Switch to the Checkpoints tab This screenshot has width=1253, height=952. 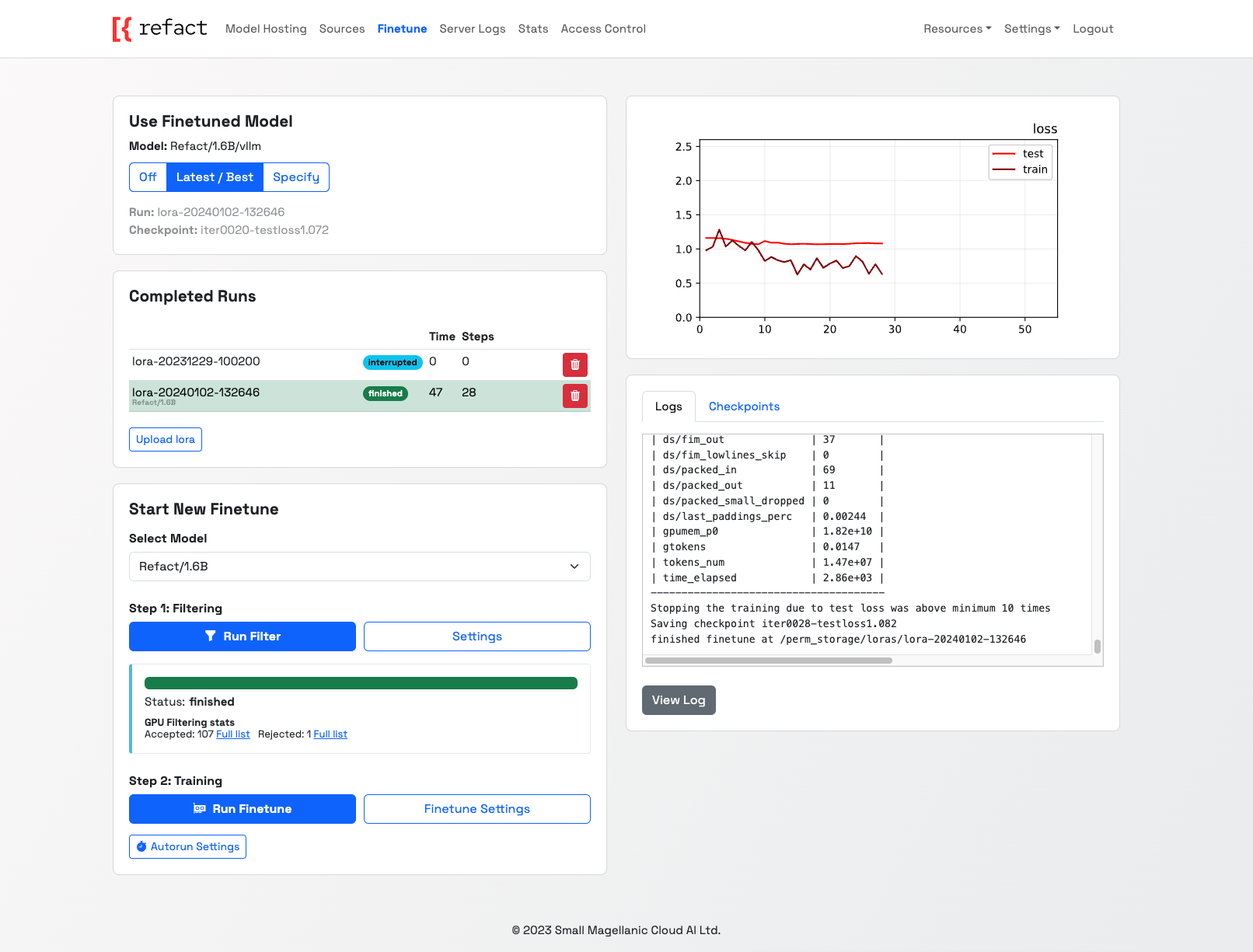[x=743, y=406]
